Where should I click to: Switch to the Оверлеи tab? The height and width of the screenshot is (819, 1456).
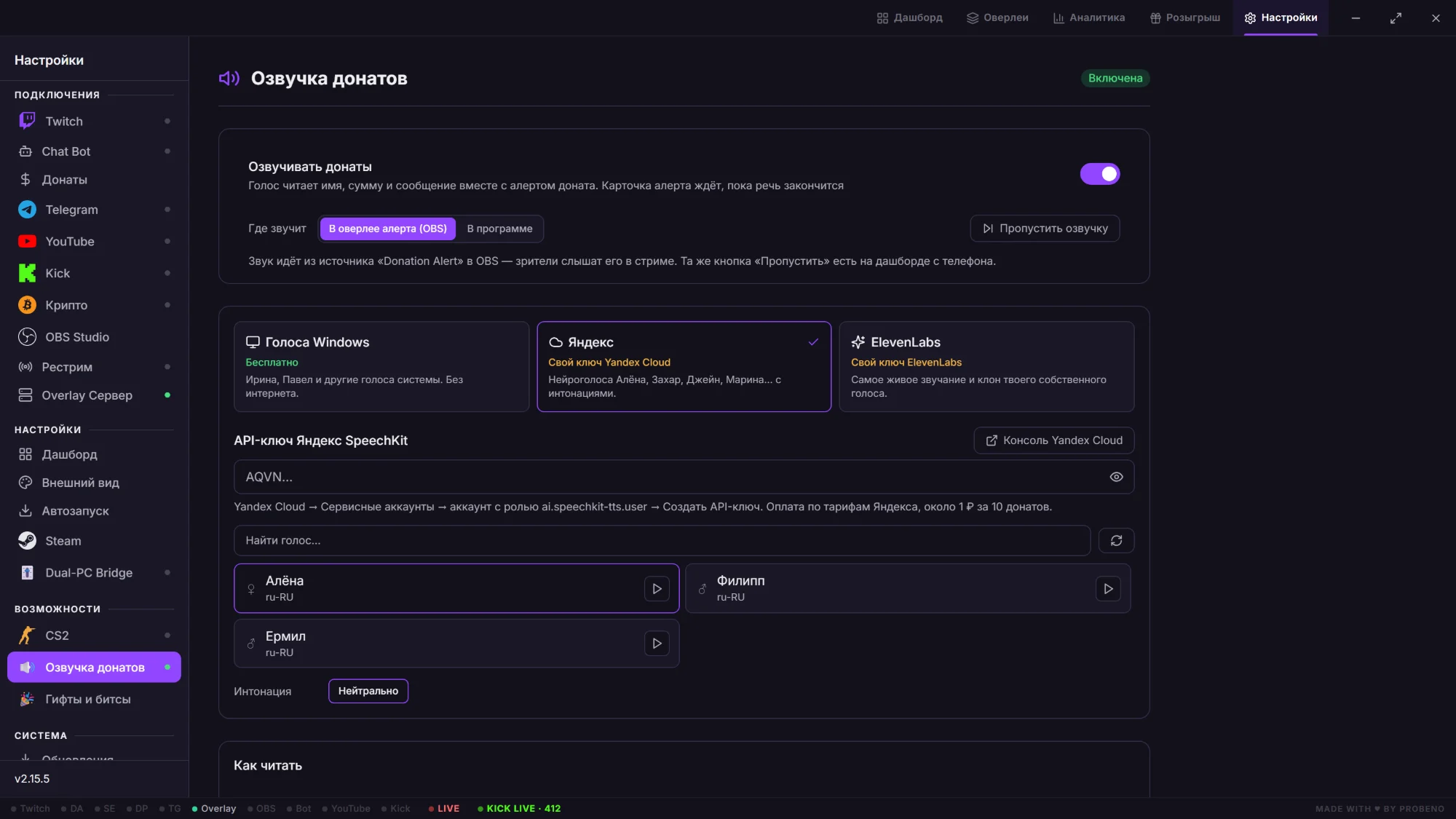pos(997,17)
